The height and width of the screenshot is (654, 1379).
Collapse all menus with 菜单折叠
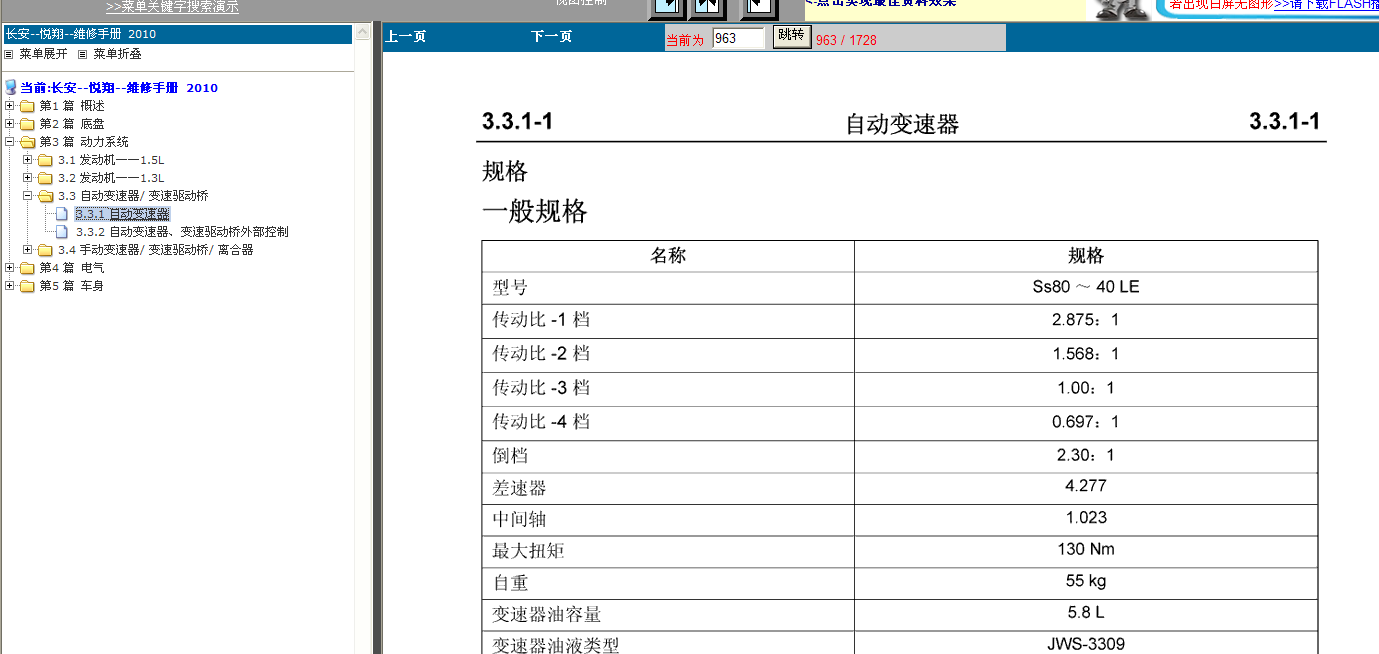(117, 54)
